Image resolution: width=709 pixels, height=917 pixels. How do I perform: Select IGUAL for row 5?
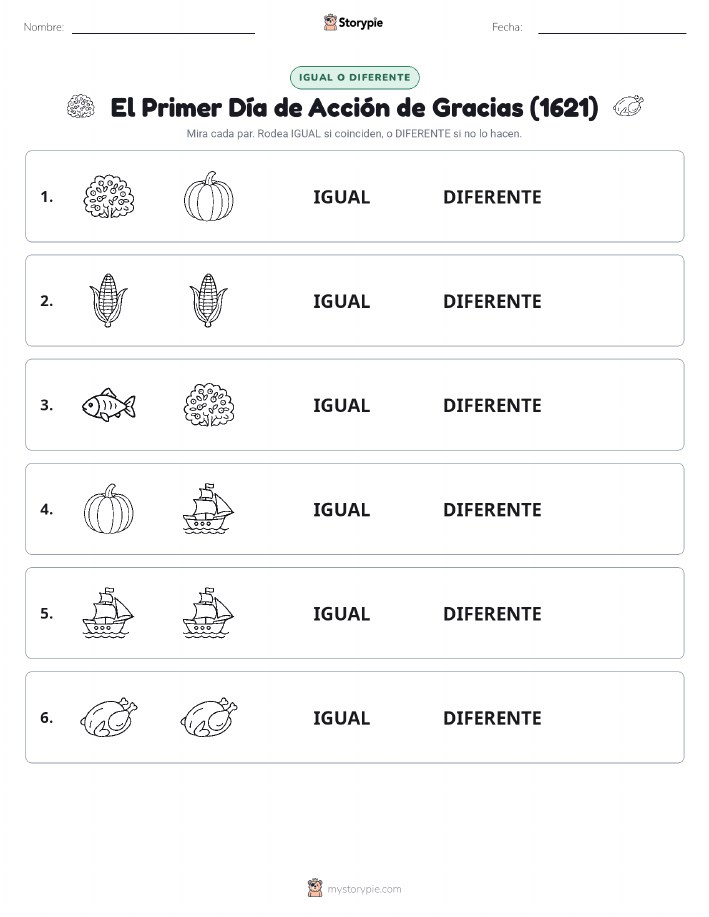(x=342, y=613)
